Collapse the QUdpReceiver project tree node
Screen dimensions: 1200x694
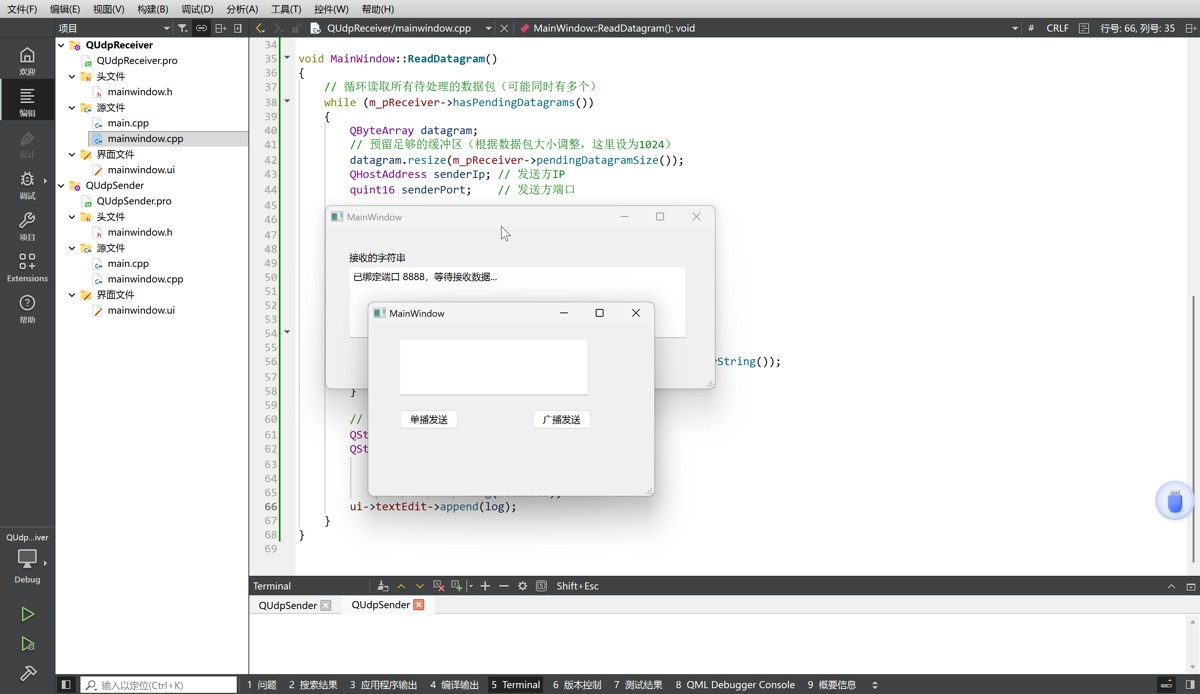61,45
